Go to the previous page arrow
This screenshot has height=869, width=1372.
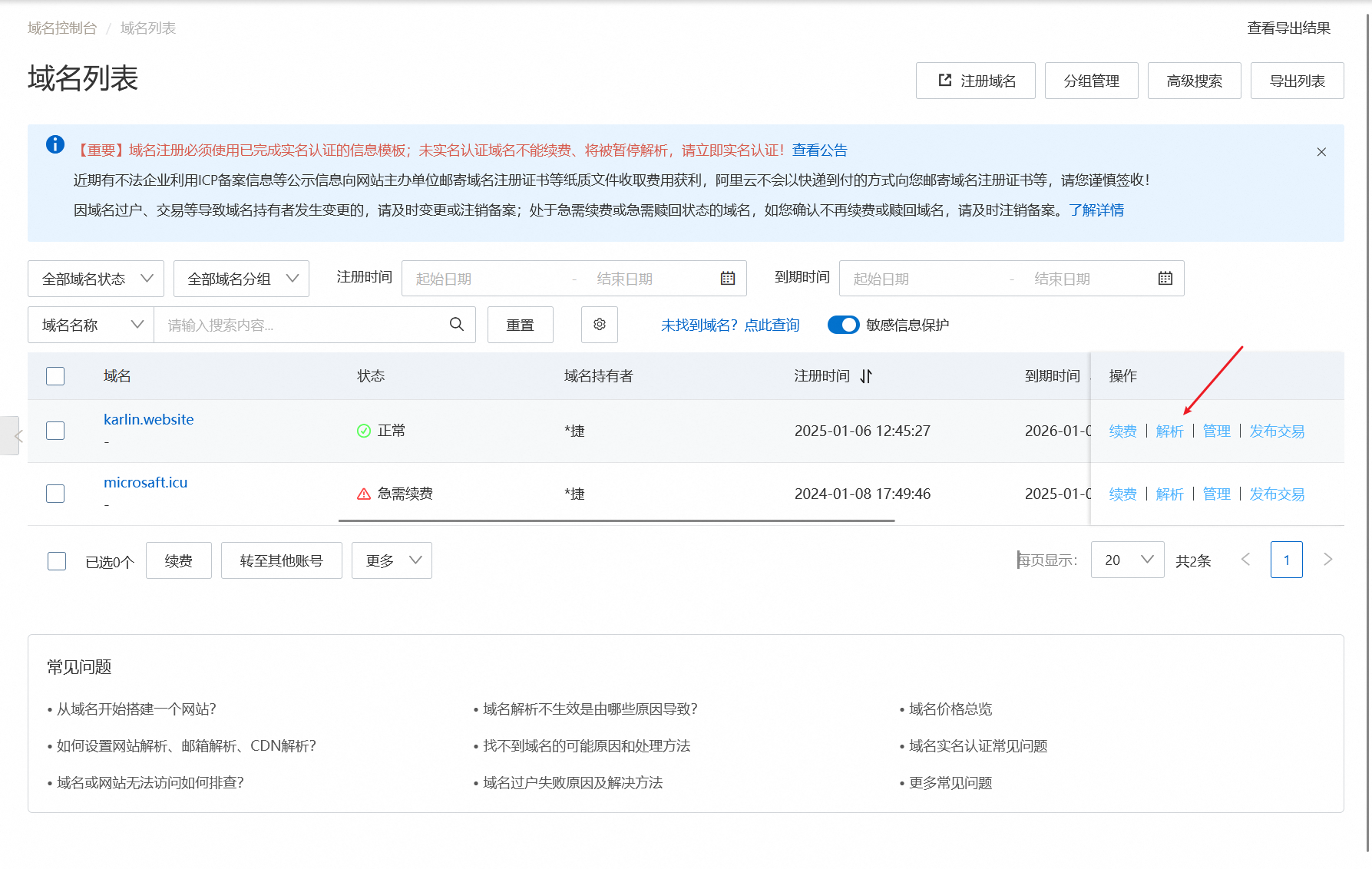coord(1245,560)
